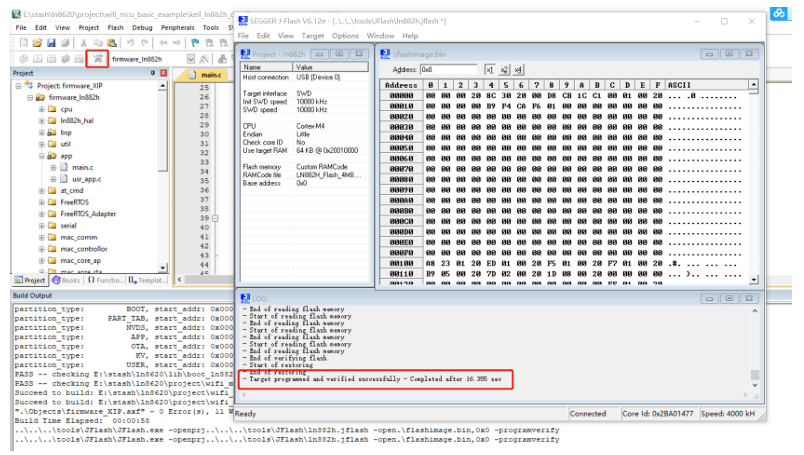Click the 'Host connection' row in J-Flash project

(x=305, y=77)
